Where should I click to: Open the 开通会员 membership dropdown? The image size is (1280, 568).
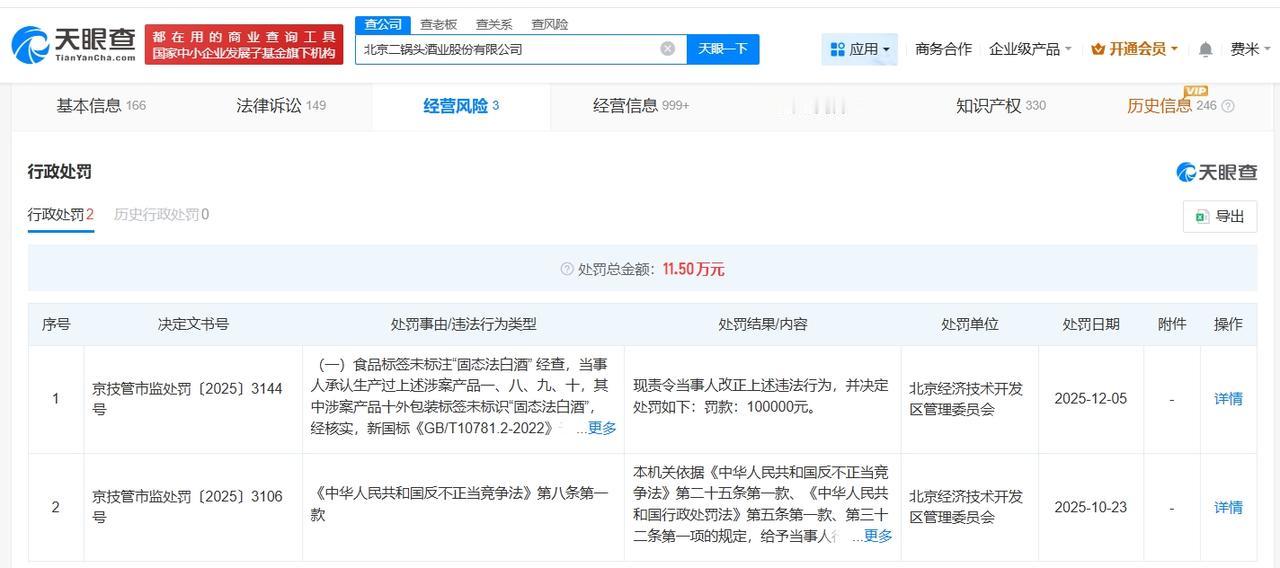point(1134,49)
